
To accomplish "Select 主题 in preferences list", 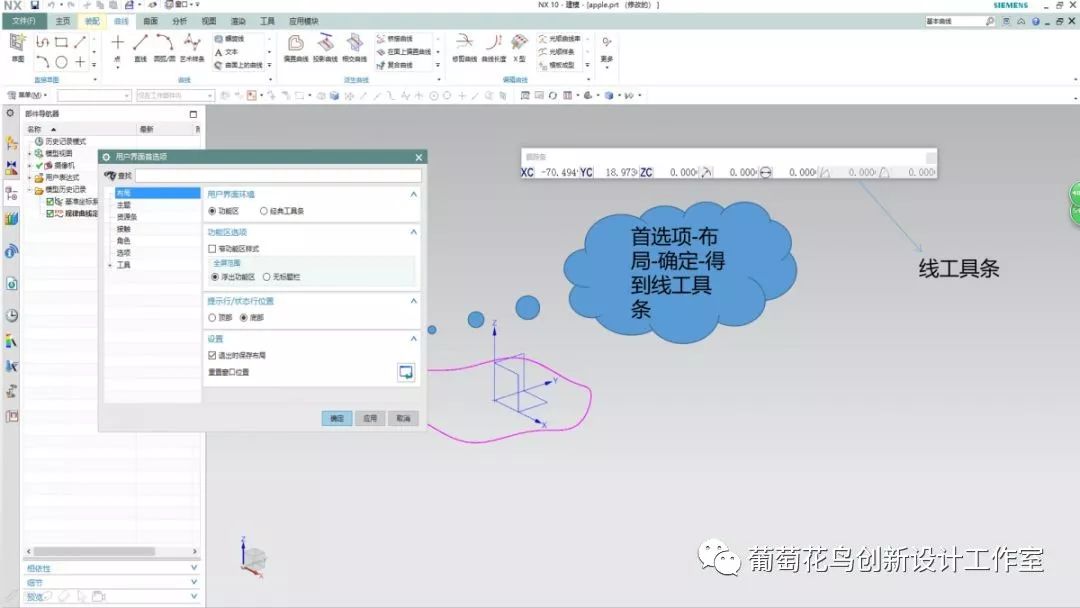I will pos(123,205).
